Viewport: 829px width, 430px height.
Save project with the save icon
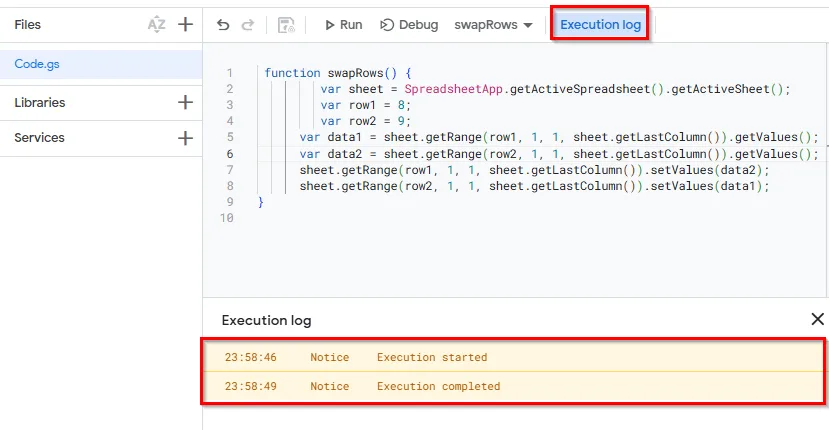coord(286,25)
